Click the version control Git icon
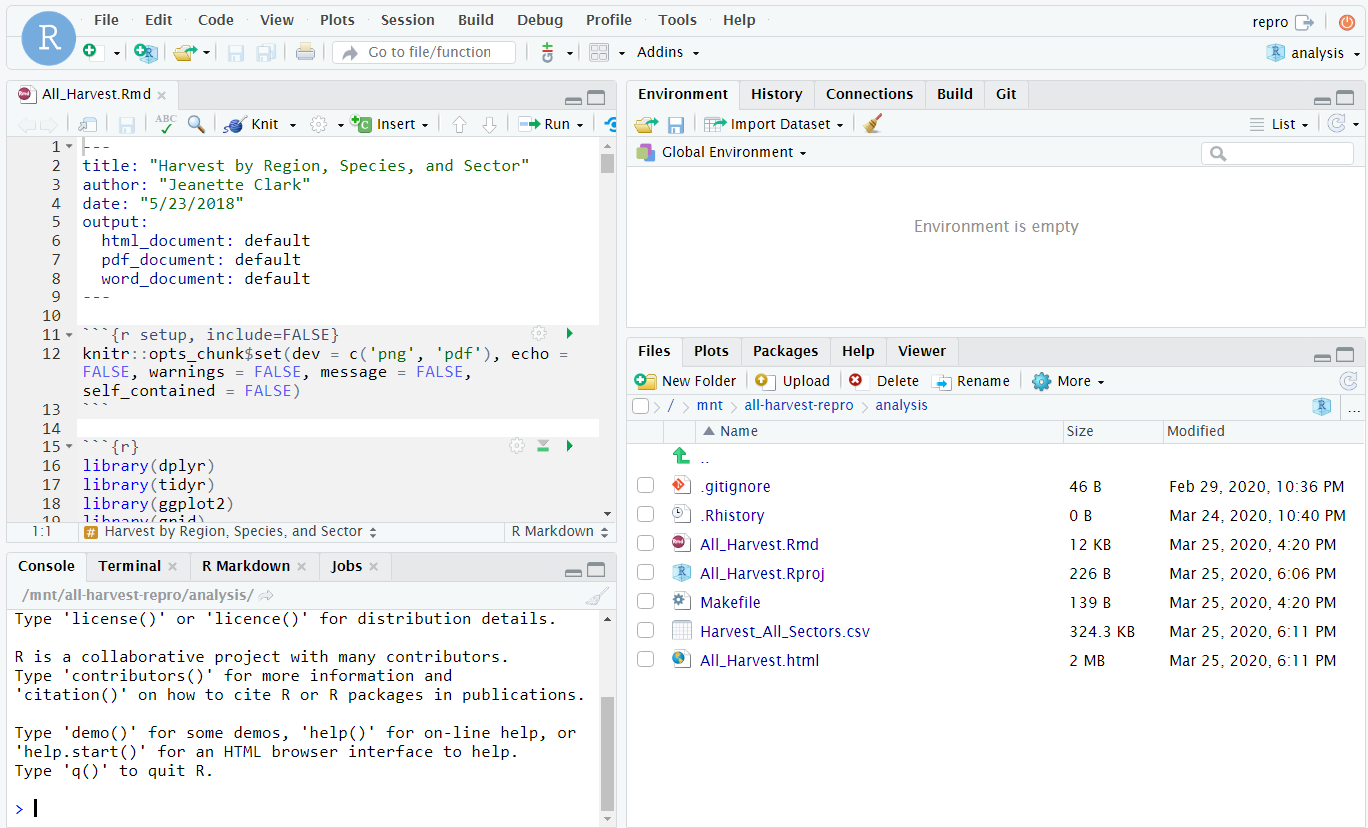This screenshot has height=828, width=1368. point(547,52)
